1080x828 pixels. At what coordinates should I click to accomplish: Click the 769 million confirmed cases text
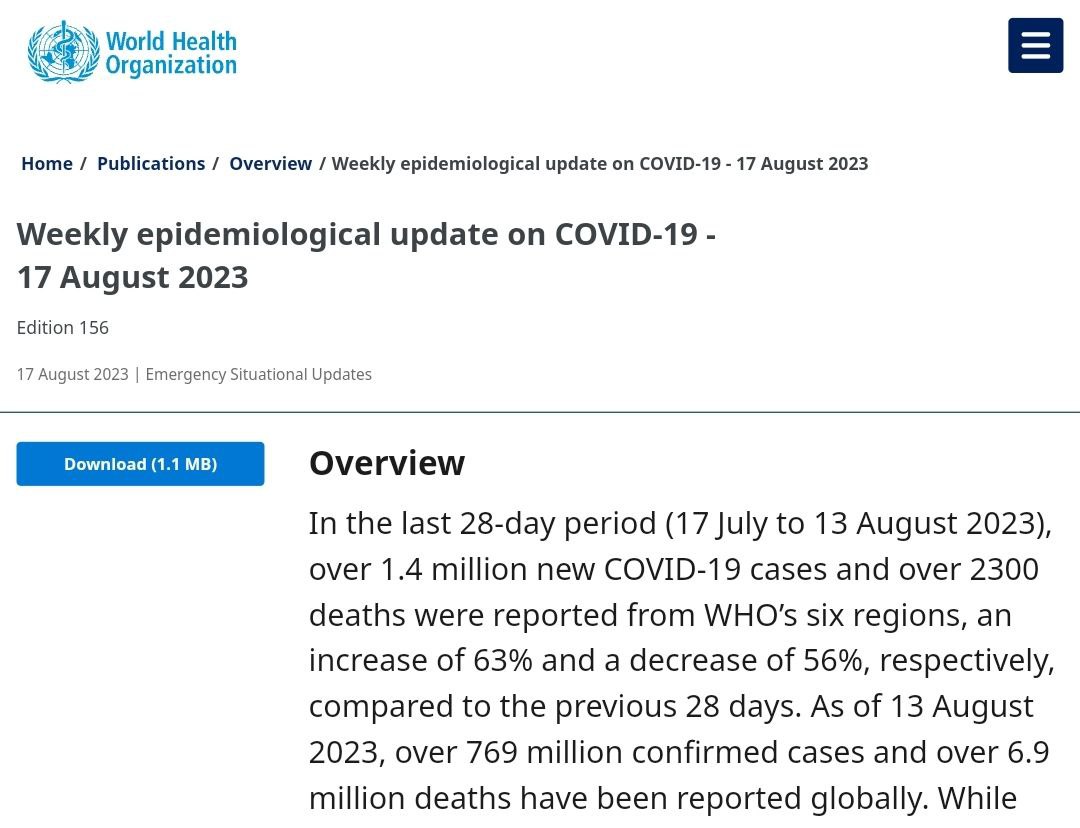coord(665,752)
